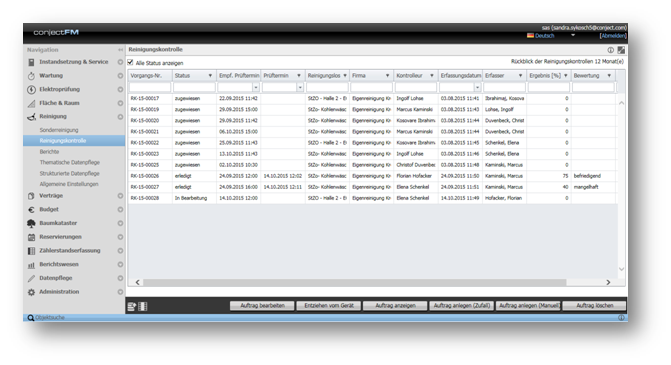Viewport: 671px width, 365px height.
Task: Select row RK-15-00026 in the table
Action: pos(372,176)
